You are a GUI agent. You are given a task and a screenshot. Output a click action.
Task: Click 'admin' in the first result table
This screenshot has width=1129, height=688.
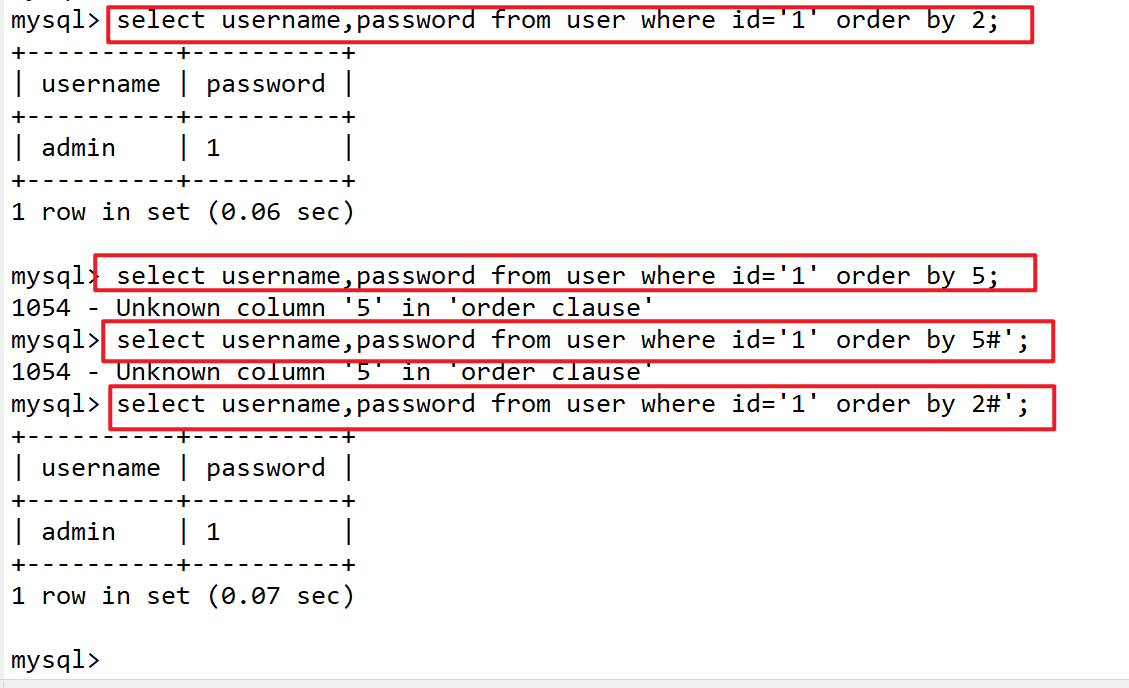point(78,148)
